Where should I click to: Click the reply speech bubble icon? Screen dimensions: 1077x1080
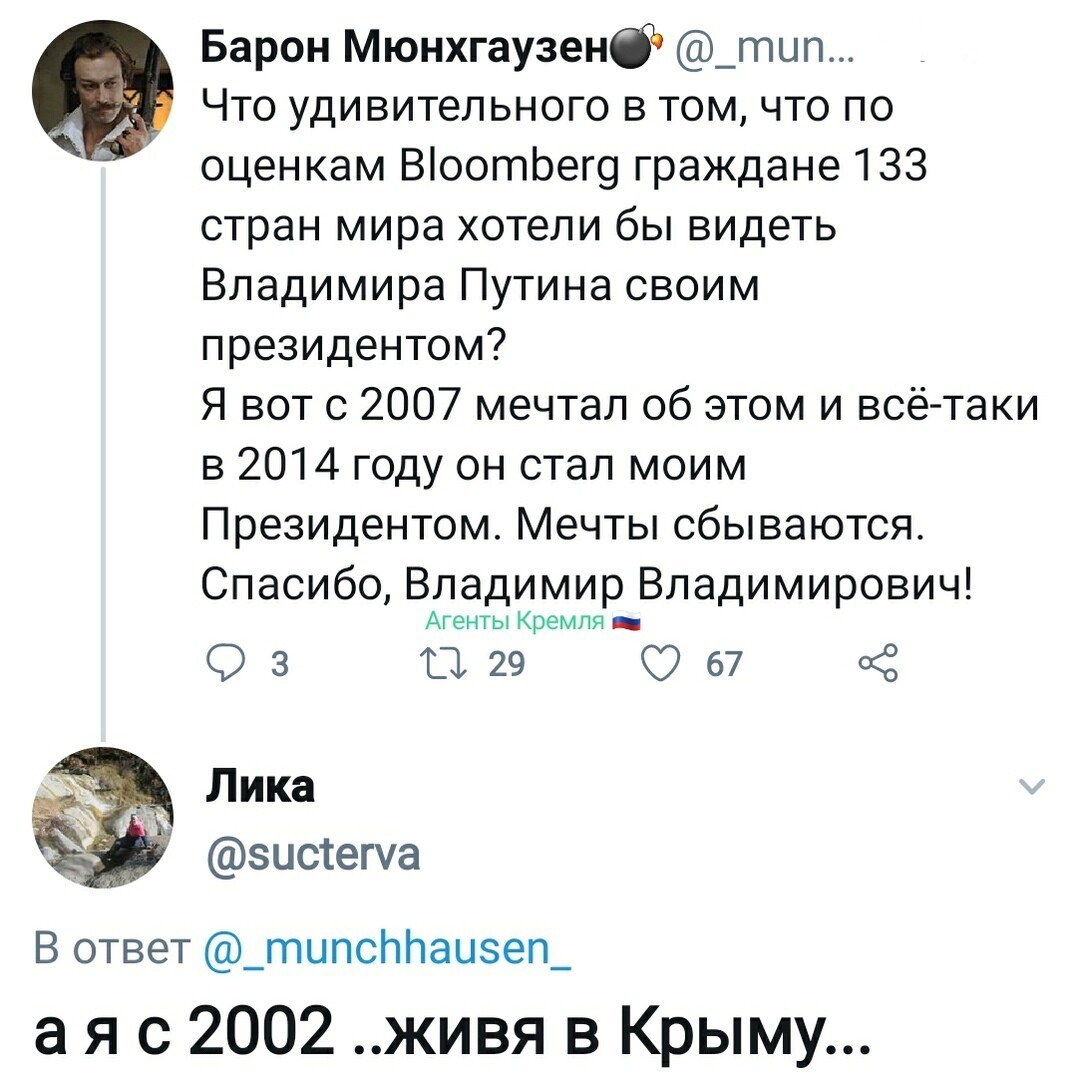click(x=224, y=664)
